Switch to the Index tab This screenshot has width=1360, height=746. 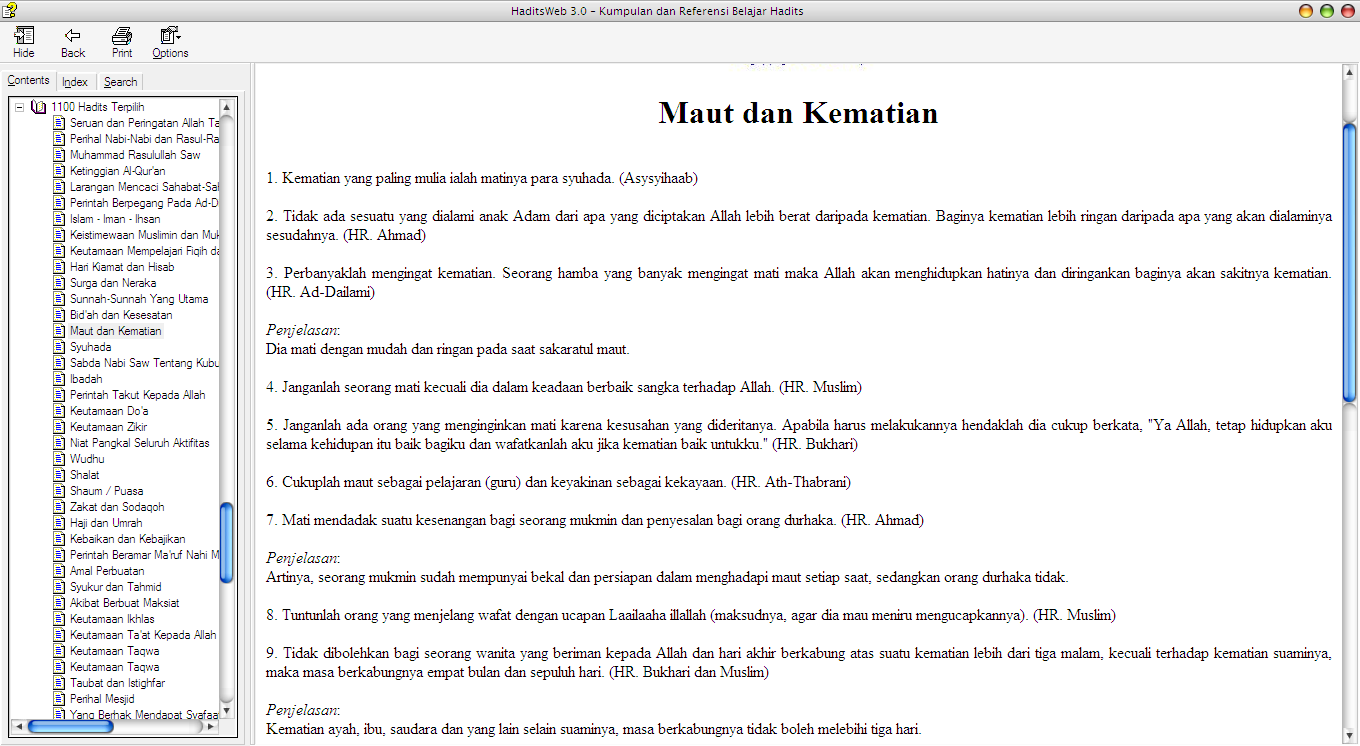coord(75,82)
